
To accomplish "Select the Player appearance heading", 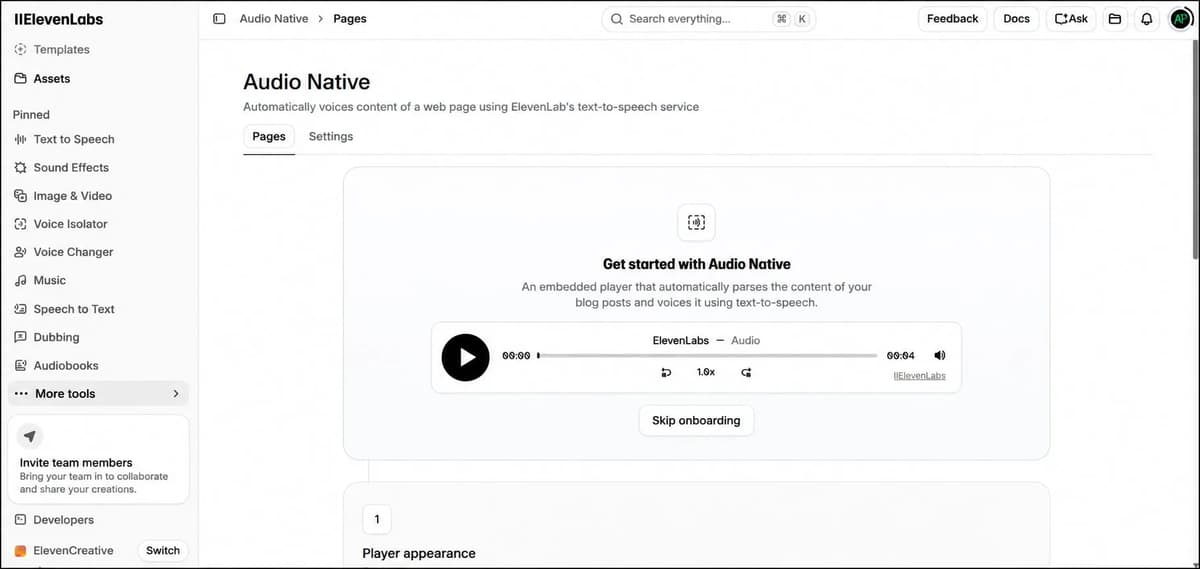I will pyautogui.click(x=419, y=553).
